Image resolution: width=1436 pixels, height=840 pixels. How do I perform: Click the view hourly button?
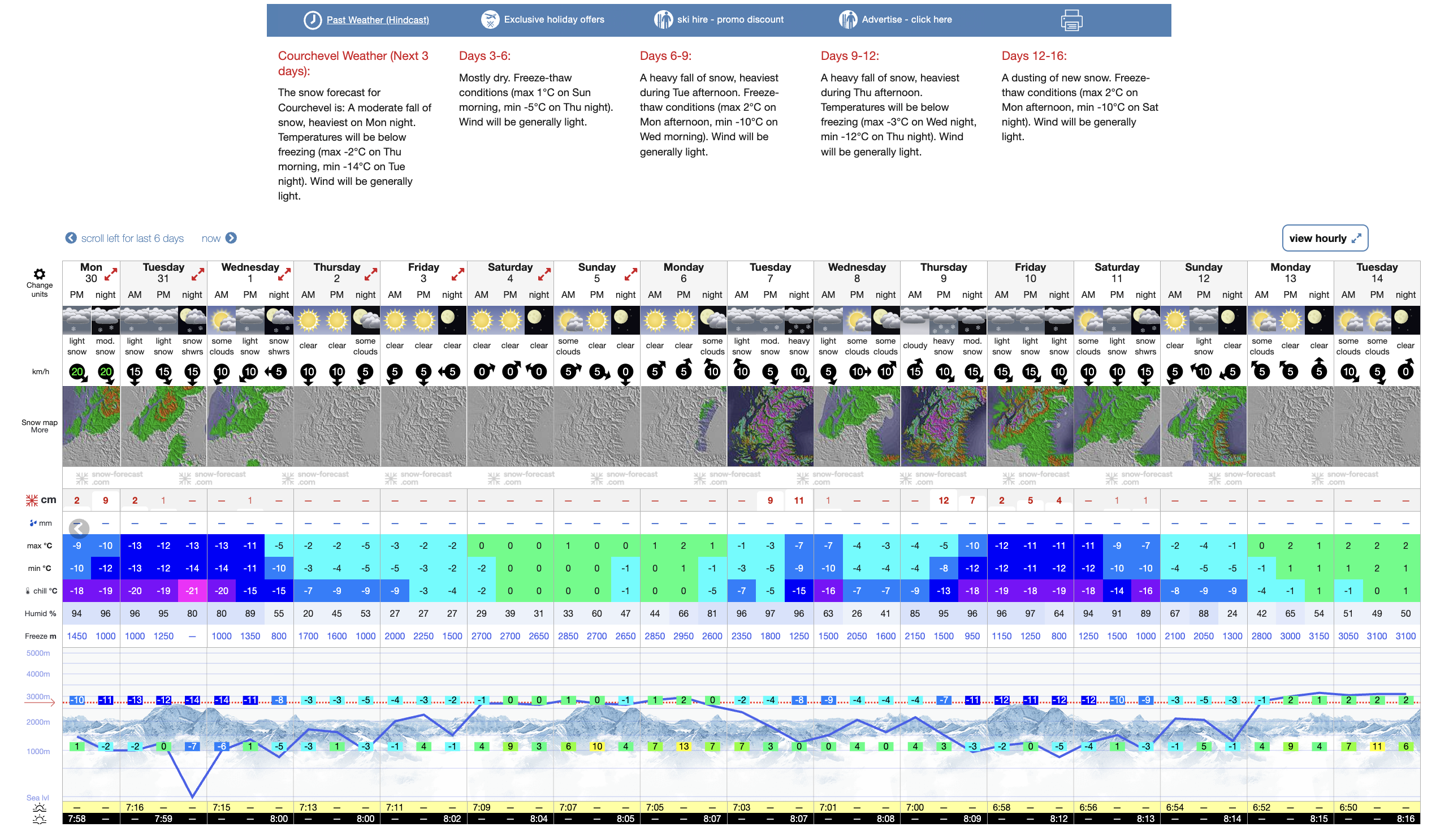[x=1324, y=238]
